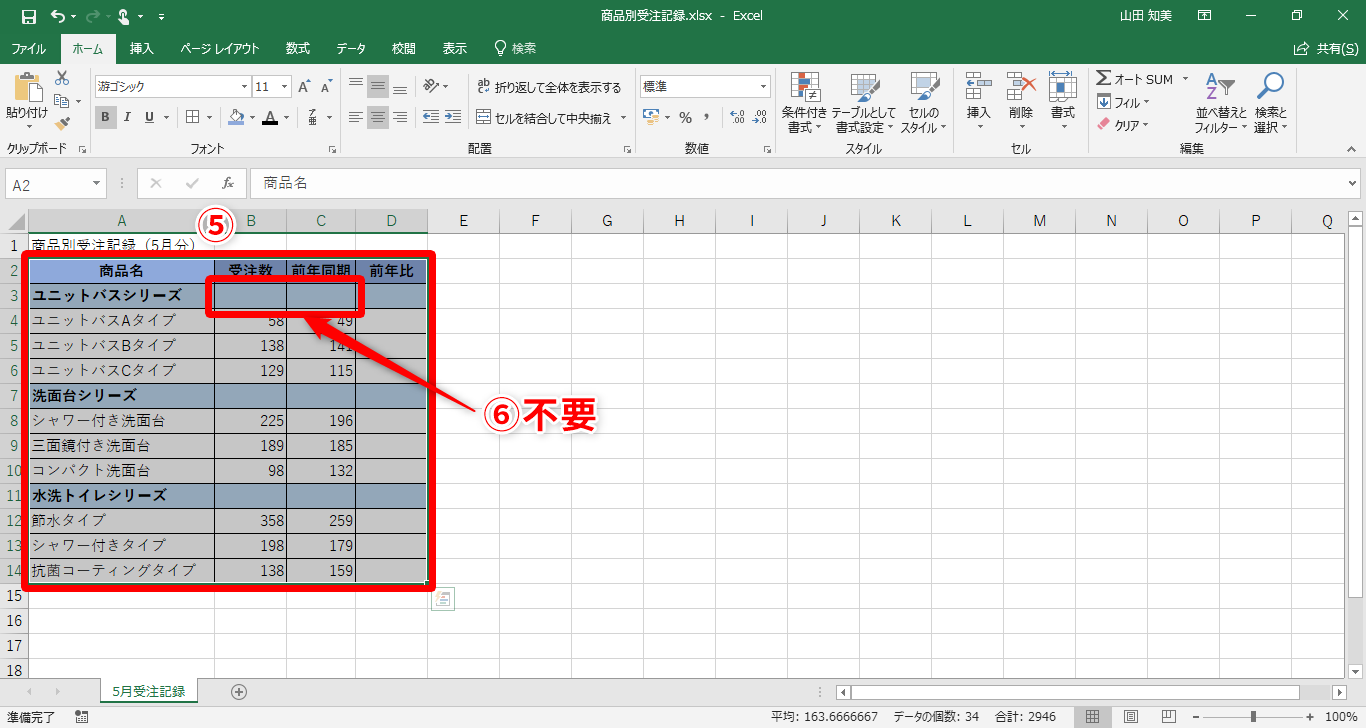Viewport: 1366px width, 728px height.
Task: Toggle 折り返して全体を表示する wrap text
Action: coord(550,87)
